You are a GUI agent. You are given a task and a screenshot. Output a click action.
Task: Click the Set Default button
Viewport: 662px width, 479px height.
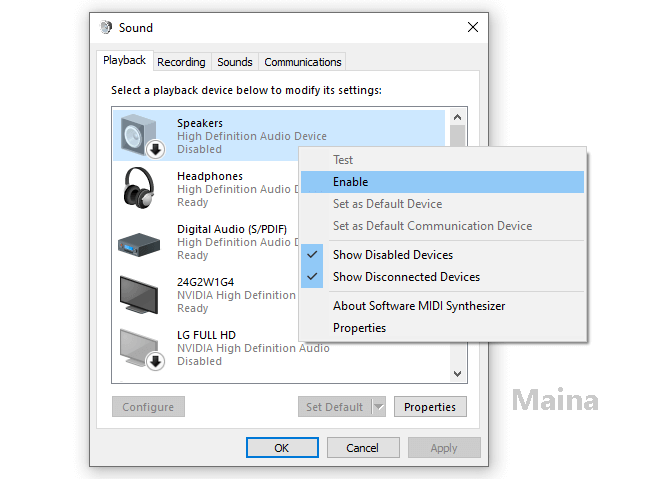pyautogui.click(x=335, y=407)
